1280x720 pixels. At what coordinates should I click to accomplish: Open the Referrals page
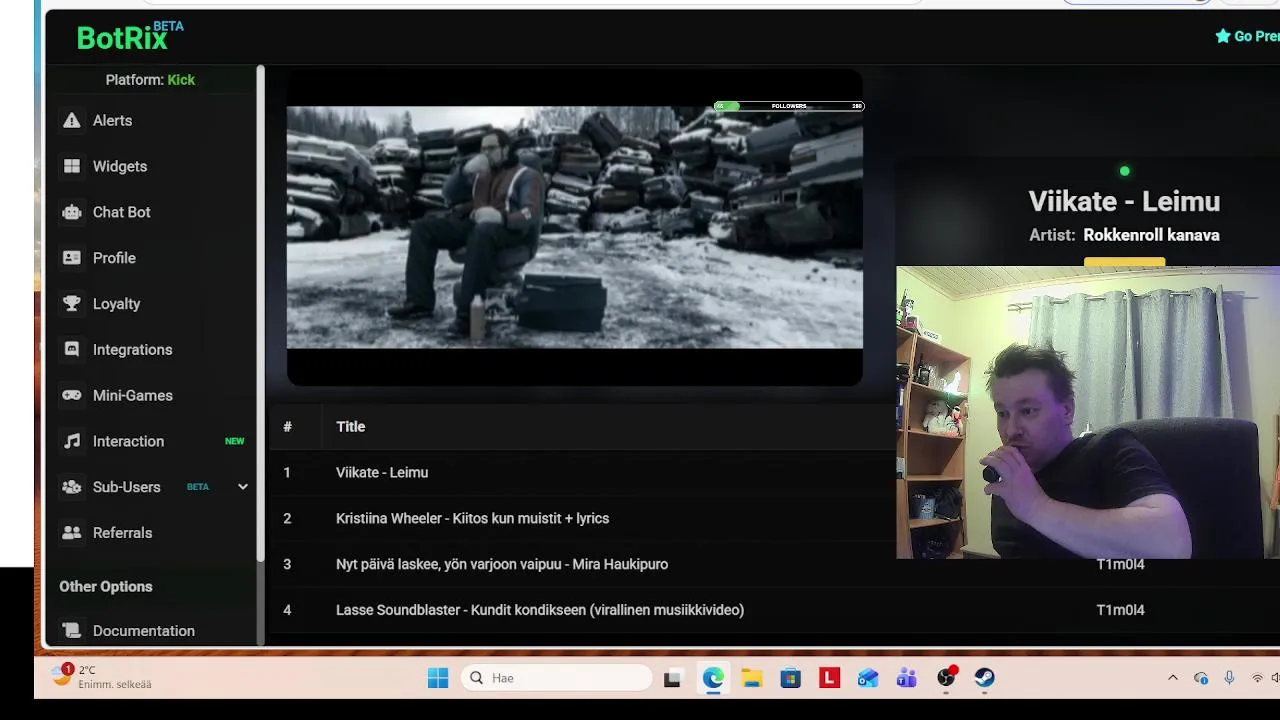click(122, 533)
